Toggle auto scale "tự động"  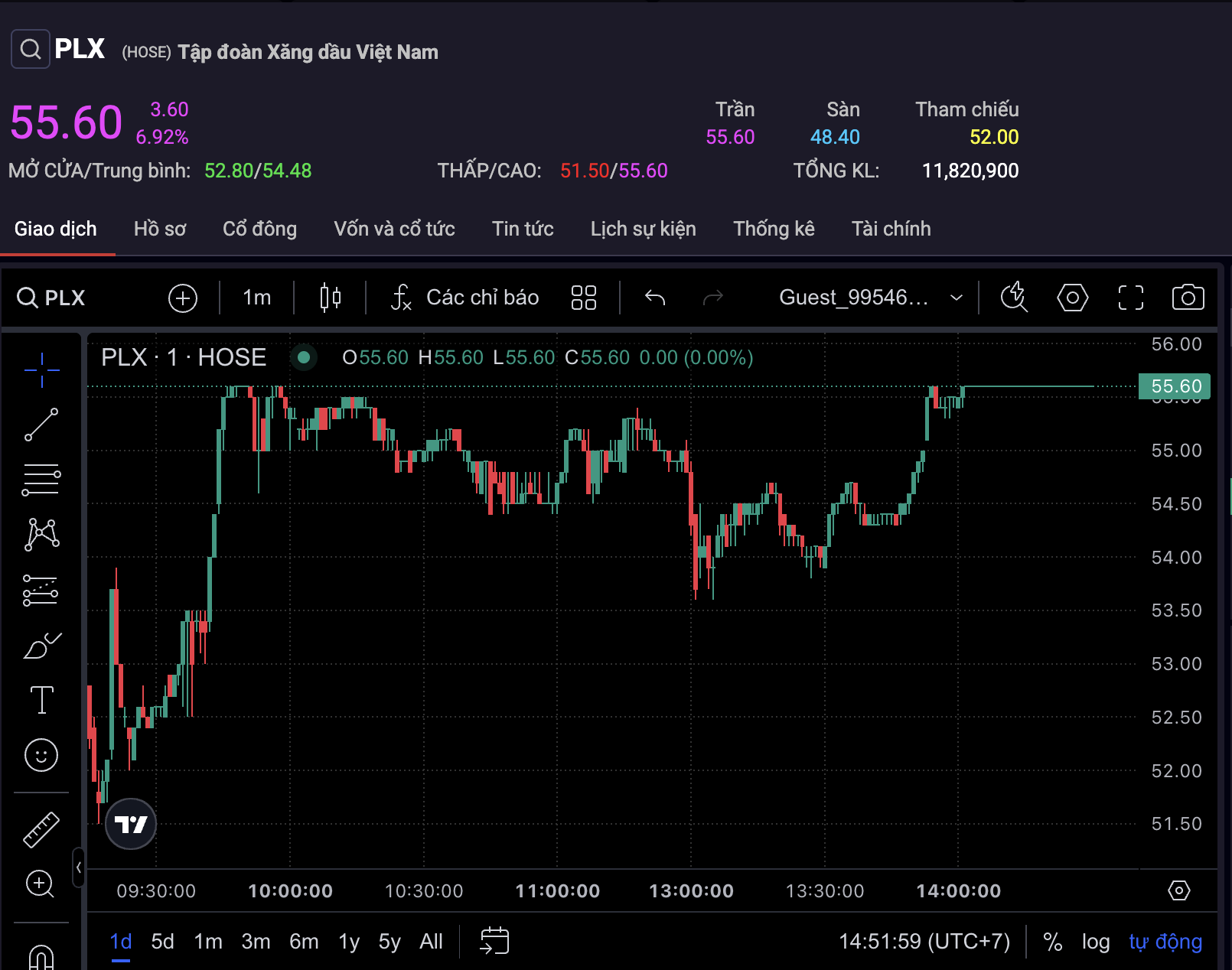click(x=1165, y=942)
